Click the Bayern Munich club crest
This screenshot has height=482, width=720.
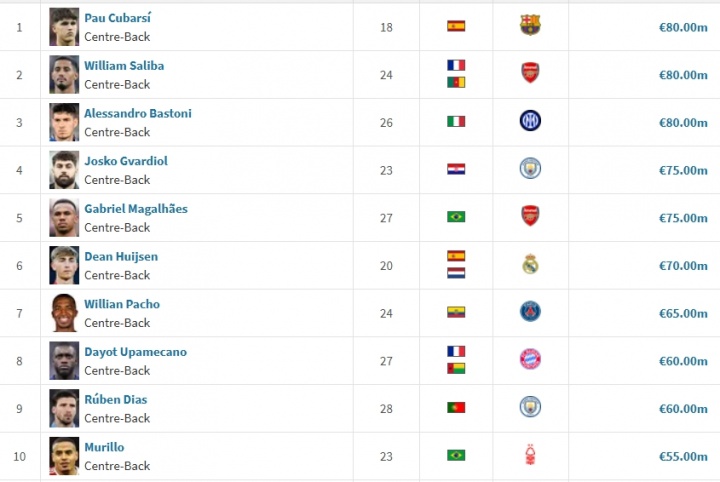(x=530, y=360)
